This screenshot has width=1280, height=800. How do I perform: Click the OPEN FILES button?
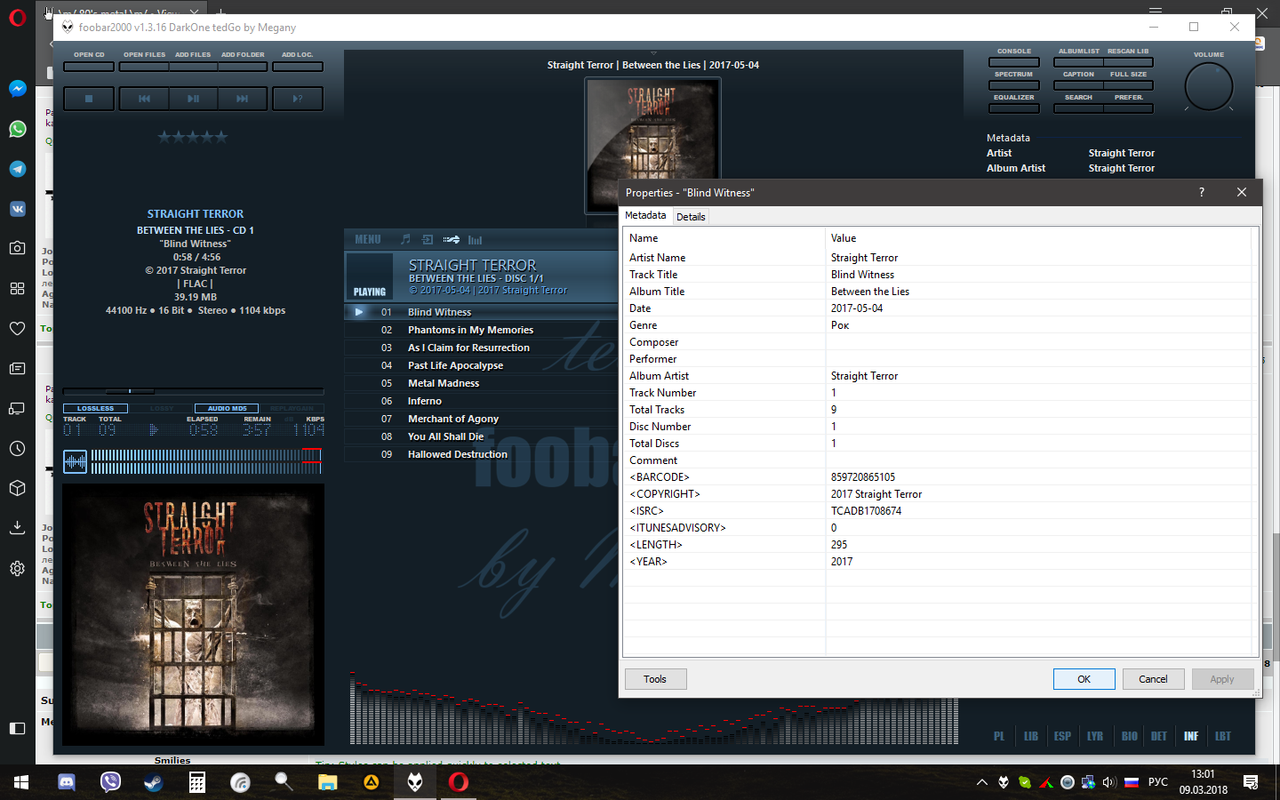pyautogui.click(x=144, y=67)
